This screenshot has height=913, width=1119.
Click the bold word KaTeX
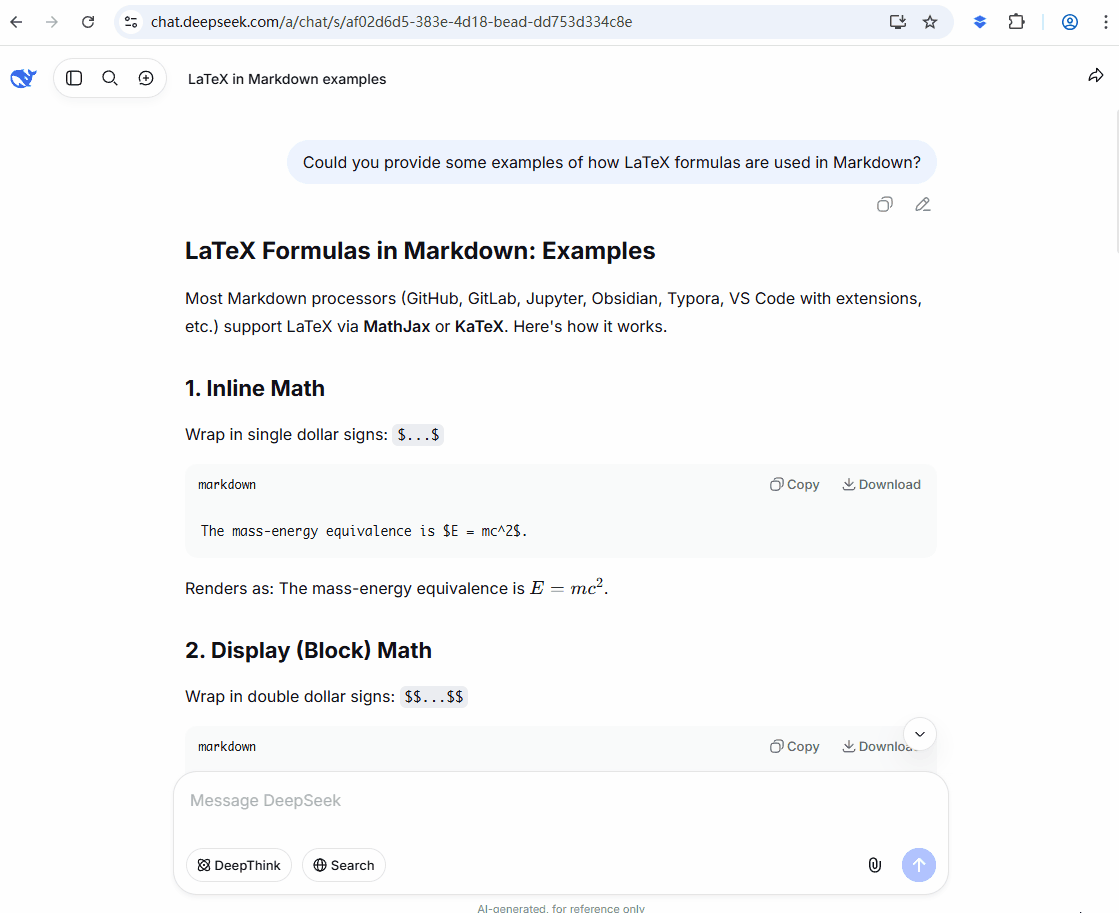(480, 327)
